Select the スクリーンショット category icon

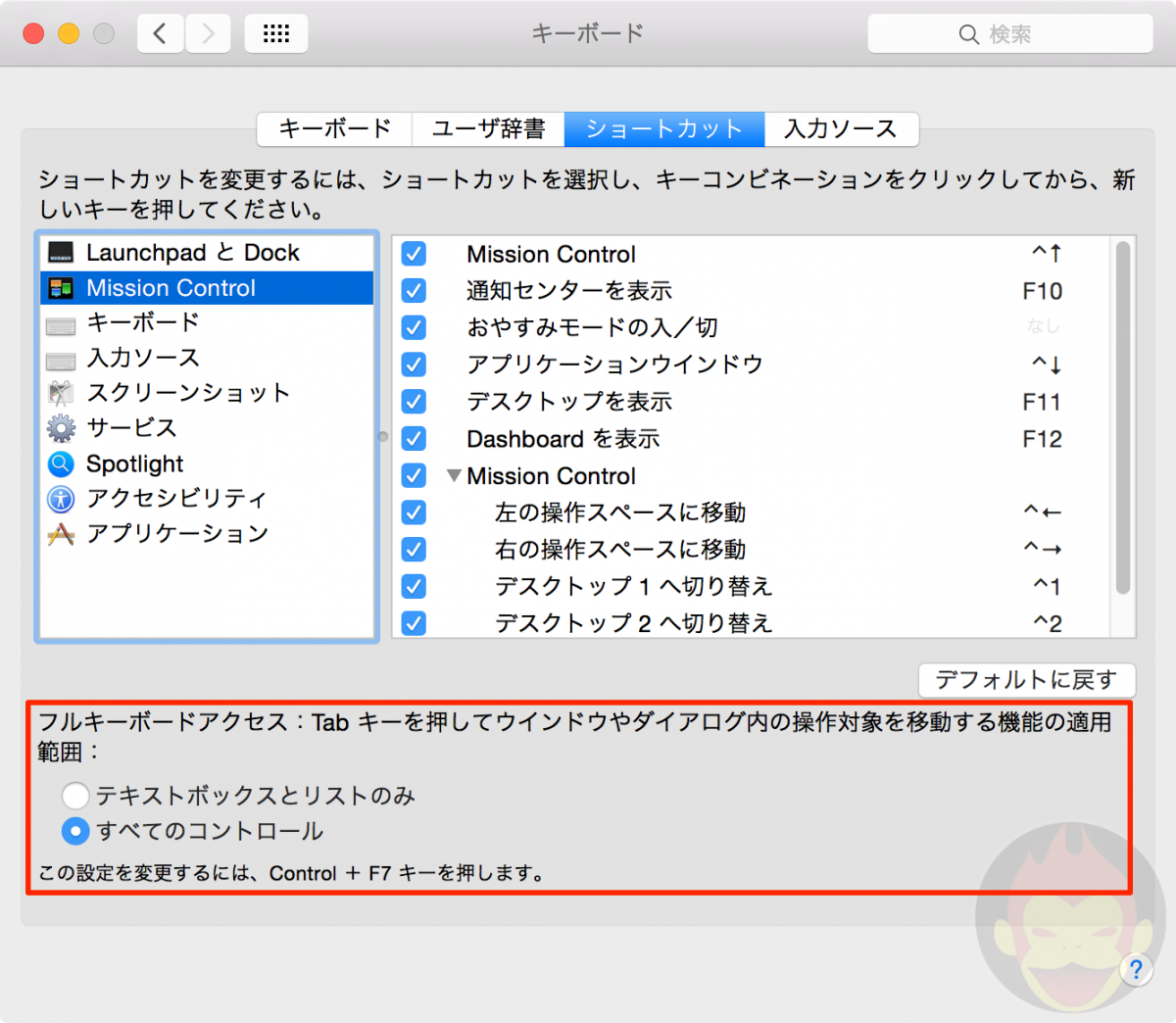tap(61, 393)
